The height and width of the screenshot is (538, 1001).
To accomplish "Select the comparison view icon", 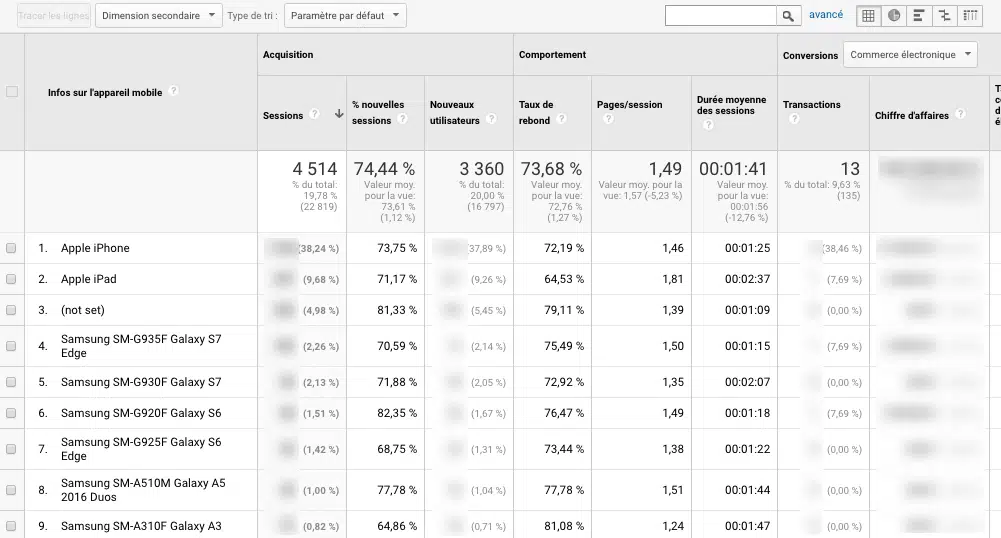I will coord(944,16).
